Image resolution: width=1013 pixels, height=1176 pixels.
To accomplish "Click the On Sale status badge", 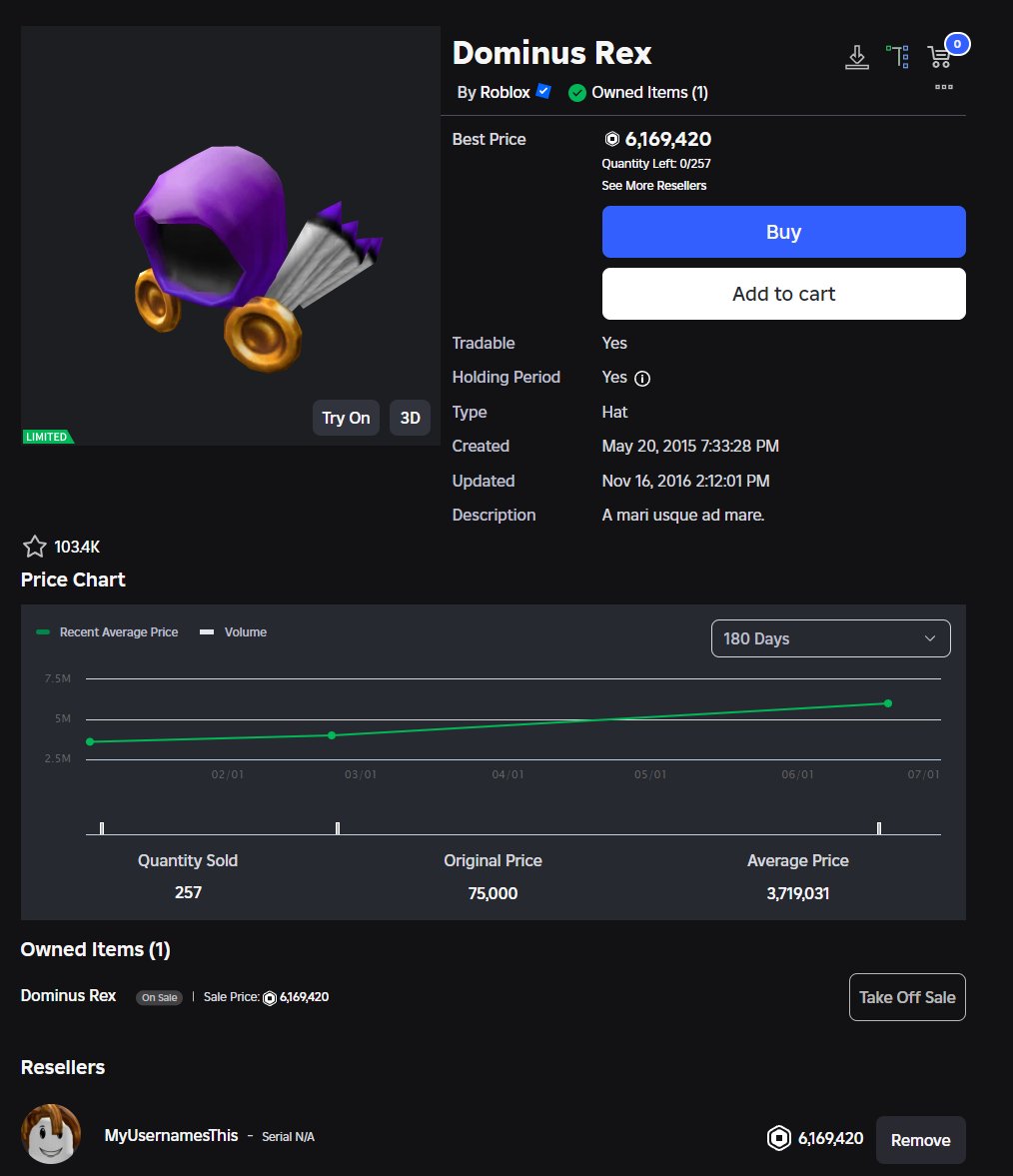I will point(159,997).
